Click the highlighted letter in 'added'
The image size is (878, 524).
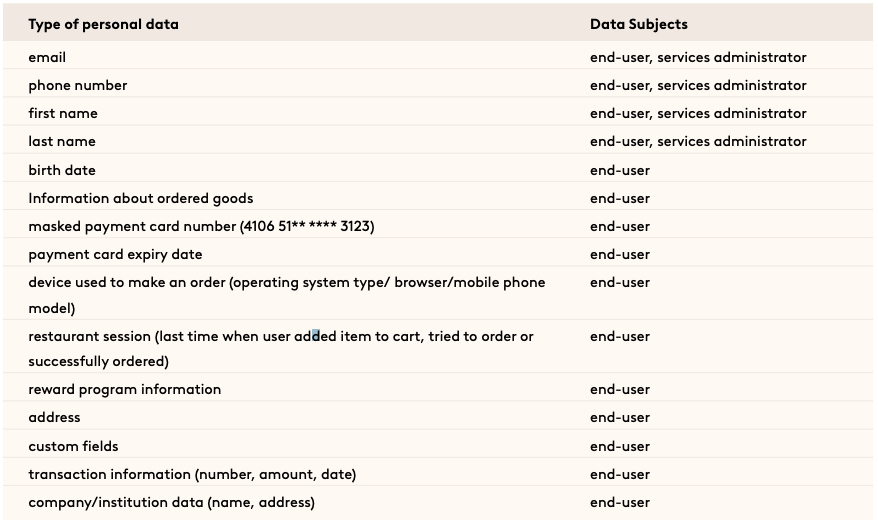click(x=316, y=336)
